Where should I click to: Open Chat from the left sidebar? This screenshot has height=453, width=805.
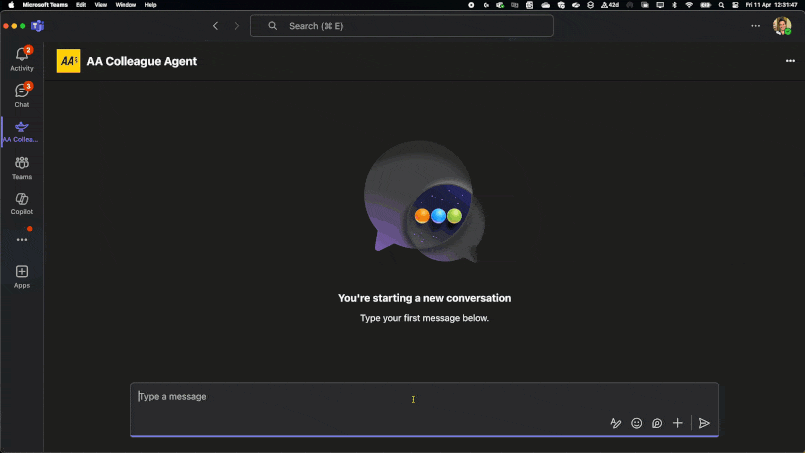click(x=22, y=94)
